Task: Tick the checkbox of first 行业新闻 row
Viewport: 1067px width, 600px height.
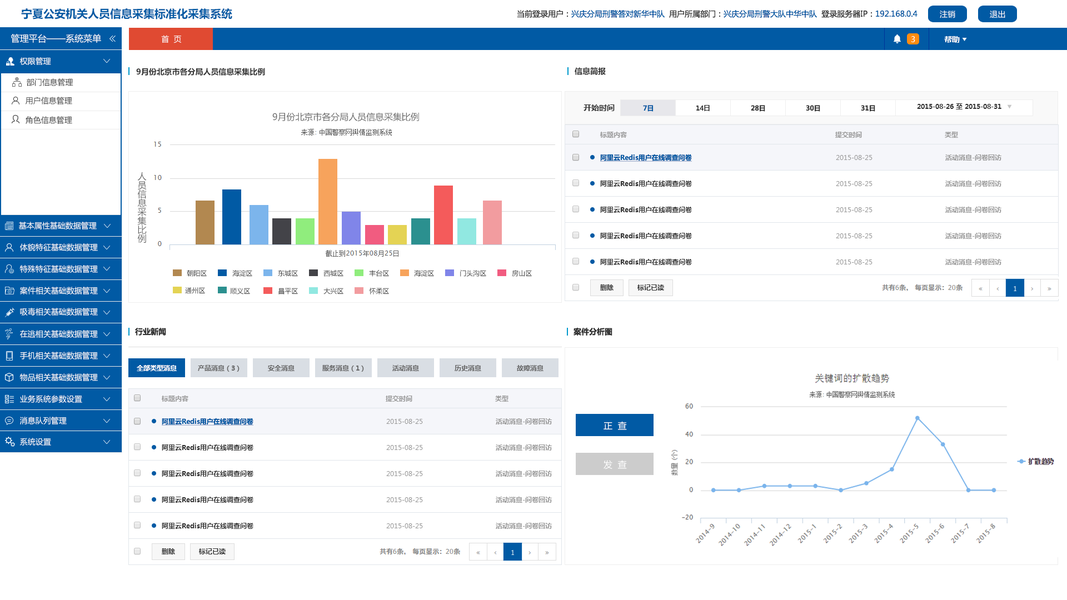Action: 137,422
